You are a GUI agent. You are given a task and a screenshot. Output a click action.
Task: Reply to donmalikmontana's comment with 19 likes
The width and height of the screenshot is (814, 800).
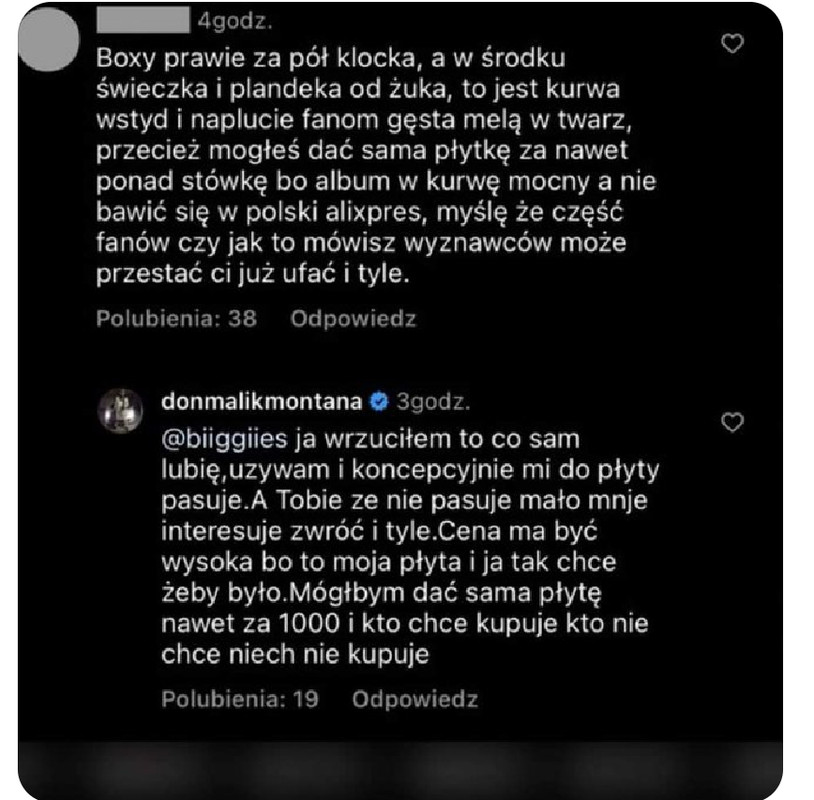[415, 699]
